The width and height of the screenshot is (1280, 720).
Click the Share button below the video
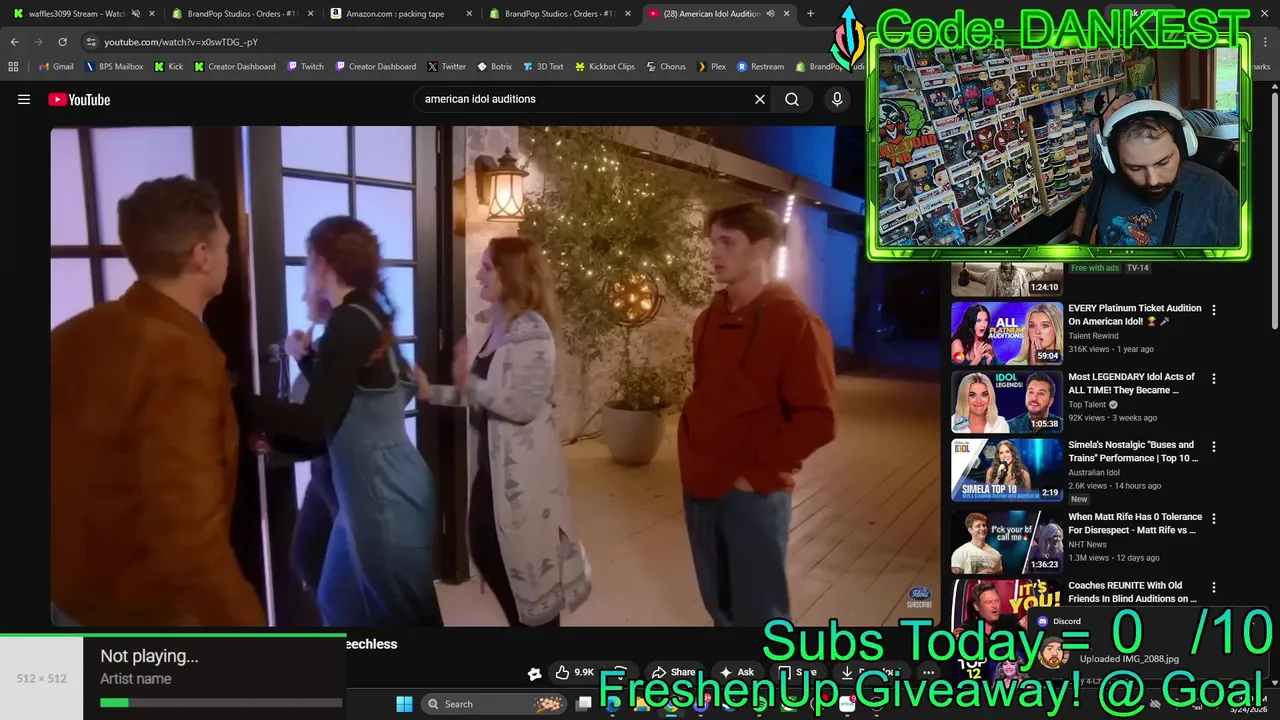pos(673,673)
